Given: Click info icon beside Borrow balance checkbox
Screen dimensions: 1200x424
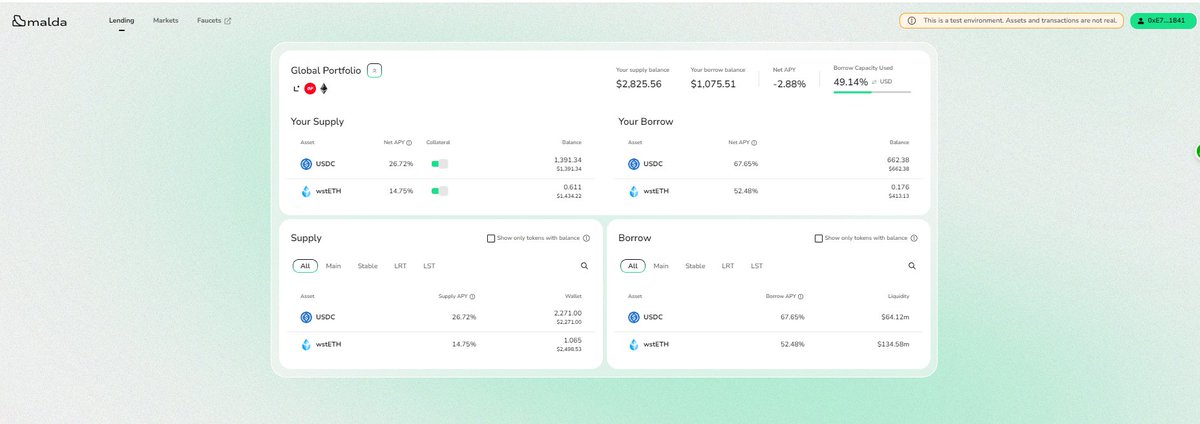Looking at the screenshot, I should coord(914,238).
